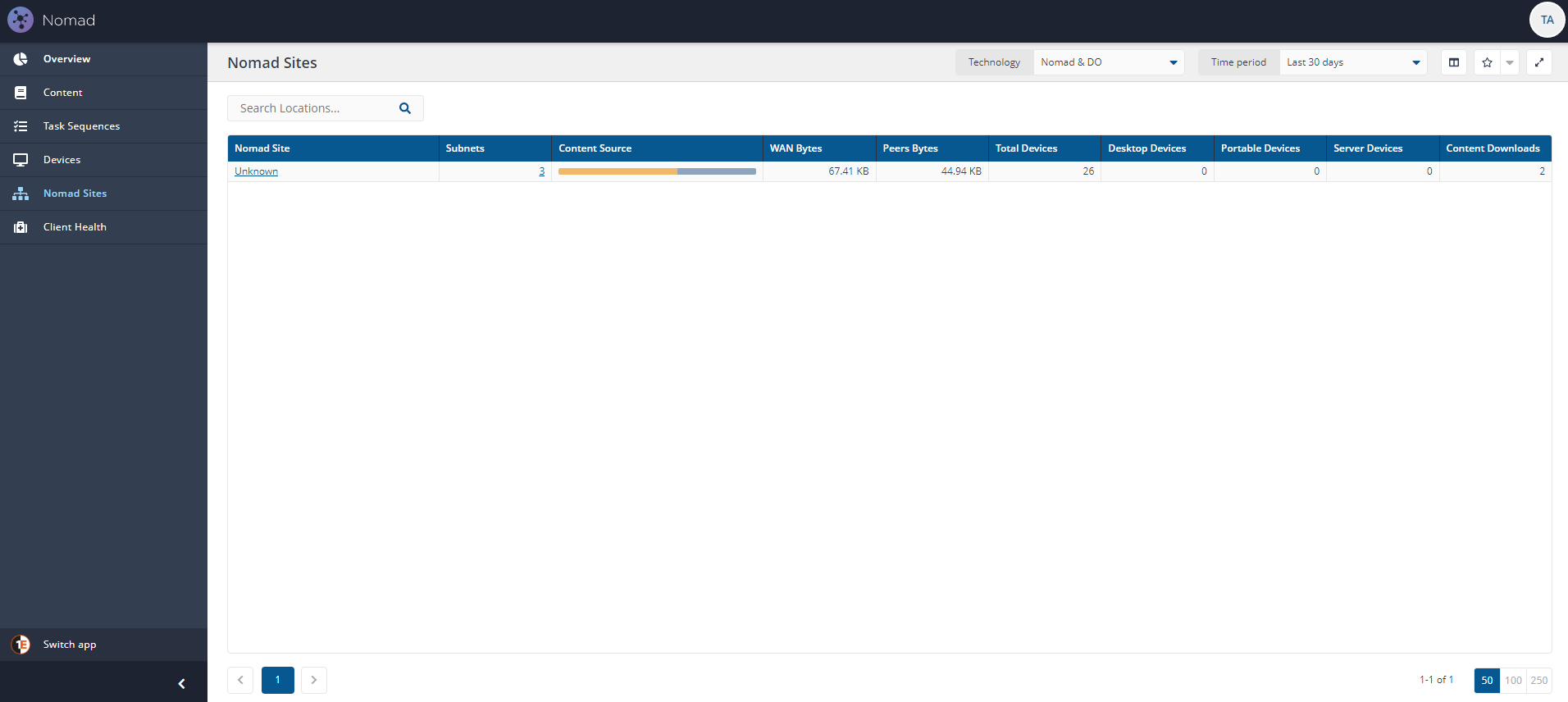Show 250 rows per page
Image resolution: width=1568 pixels, height=702 pixels.
(1539, 681)
